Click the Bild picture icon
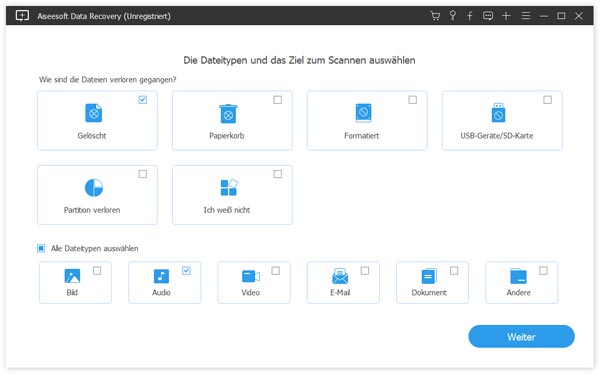Image resolution: width=600 pixels, height=374 pixels. tap(72, 276)
